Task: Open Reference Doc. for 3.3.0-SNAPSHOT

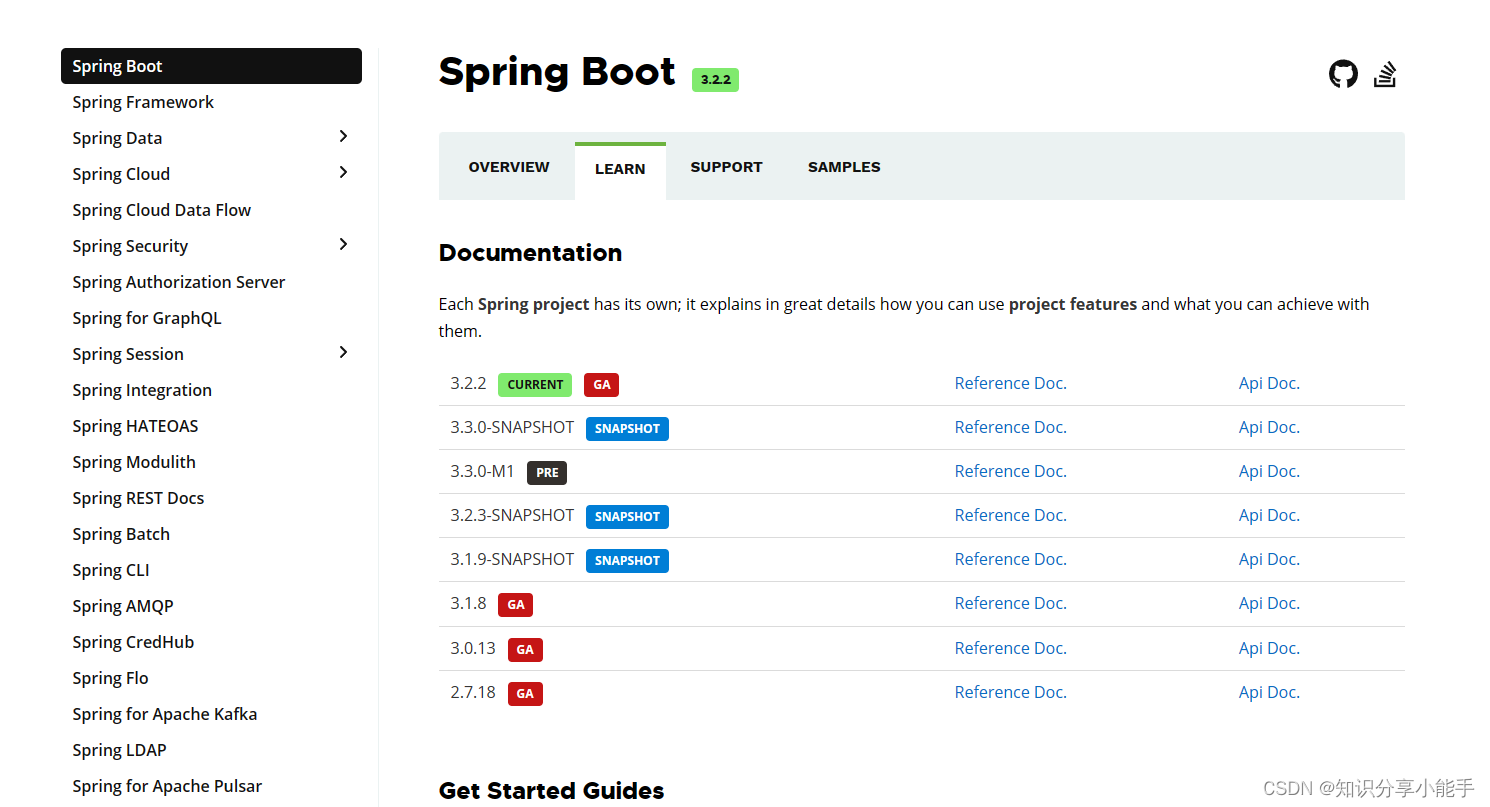Action: click(x=1010, y=427)
